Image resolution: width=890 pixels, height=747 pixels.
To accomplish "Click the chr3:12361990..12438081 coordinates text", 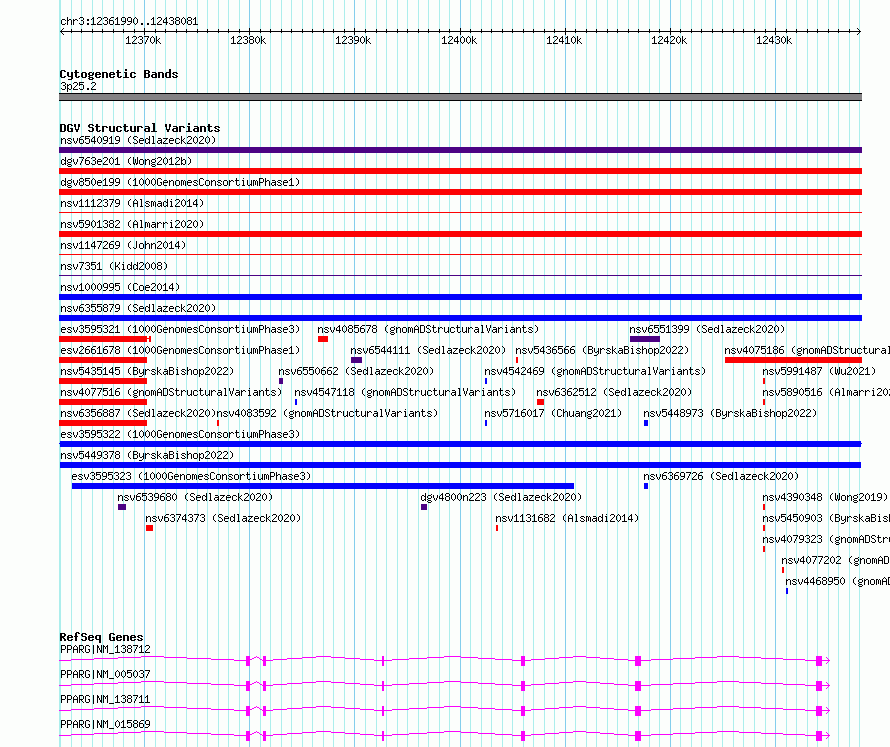I will pos(129,22).
